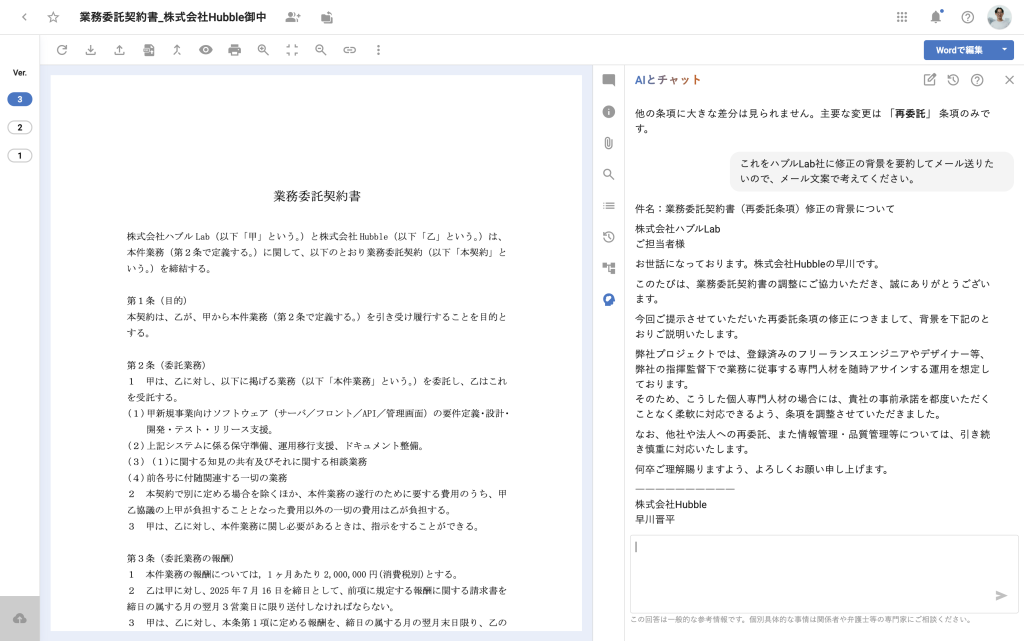
Task: Zoom in on the document
Action: point(263,50)
